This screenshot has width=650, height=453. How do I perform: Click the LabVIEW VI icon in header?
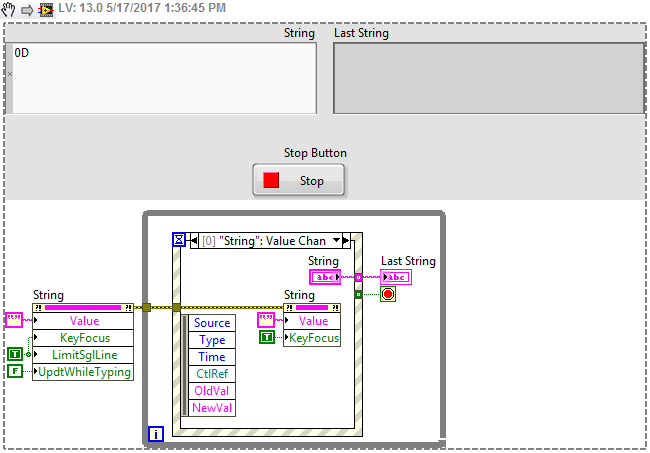46,8
